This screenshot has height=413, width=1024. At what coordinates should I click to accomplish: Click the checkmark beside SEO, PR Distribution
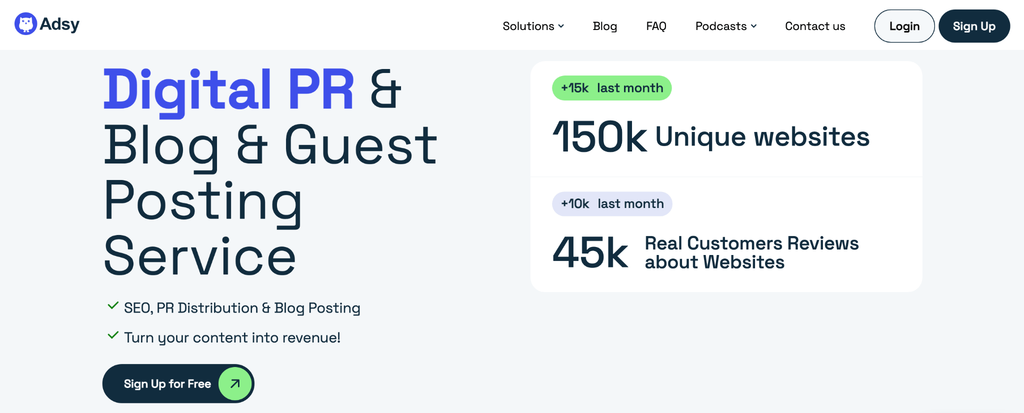pyautogui.click(x=112, y=305)
